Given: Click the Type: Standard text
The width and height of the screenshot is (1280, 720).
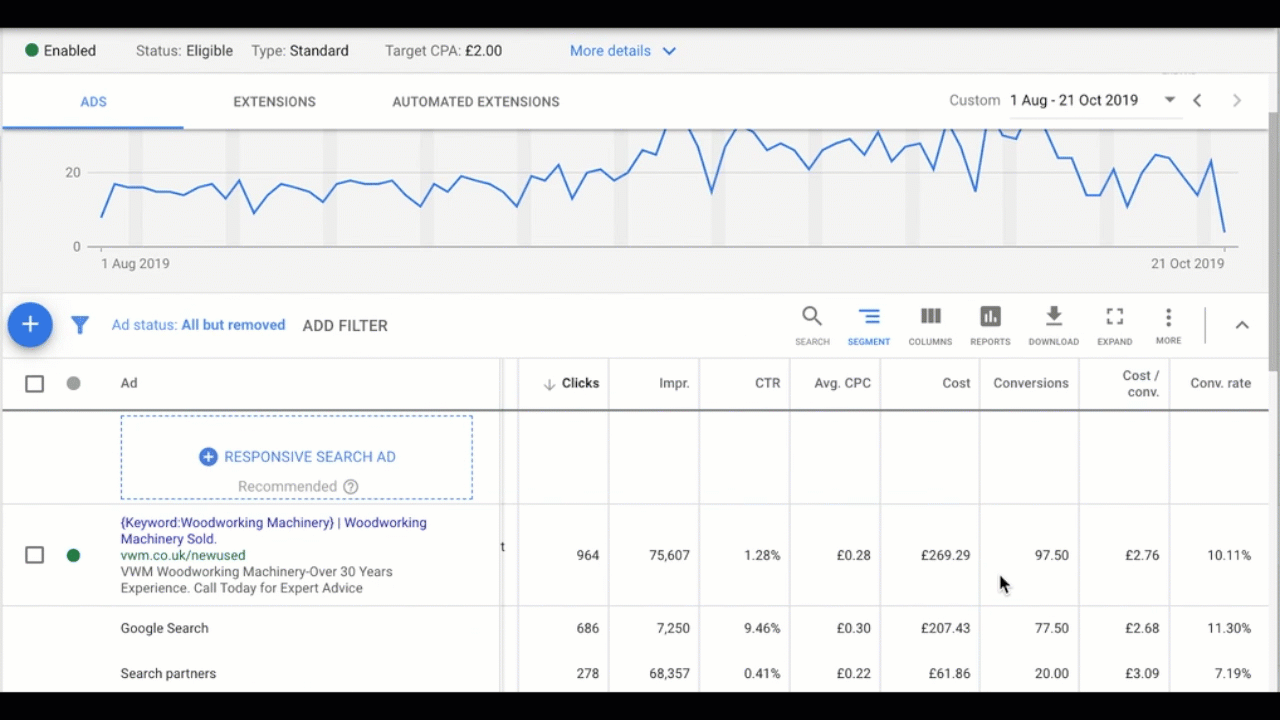Looking at the screenshot, I should [300, 51].
